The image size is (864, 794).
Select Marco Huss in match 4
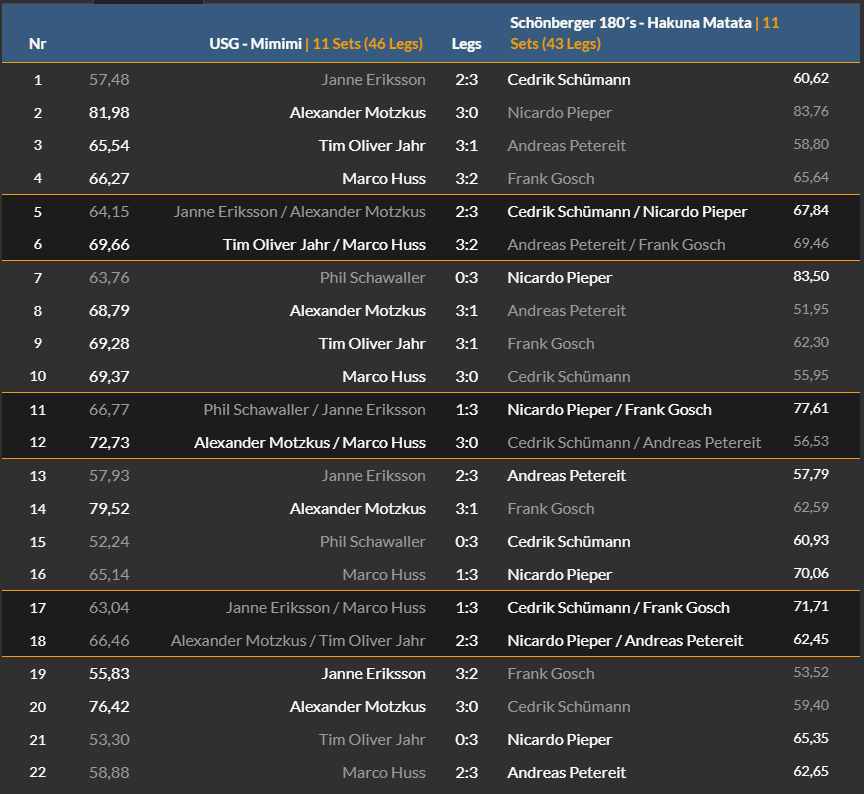[x=384, y=179]
